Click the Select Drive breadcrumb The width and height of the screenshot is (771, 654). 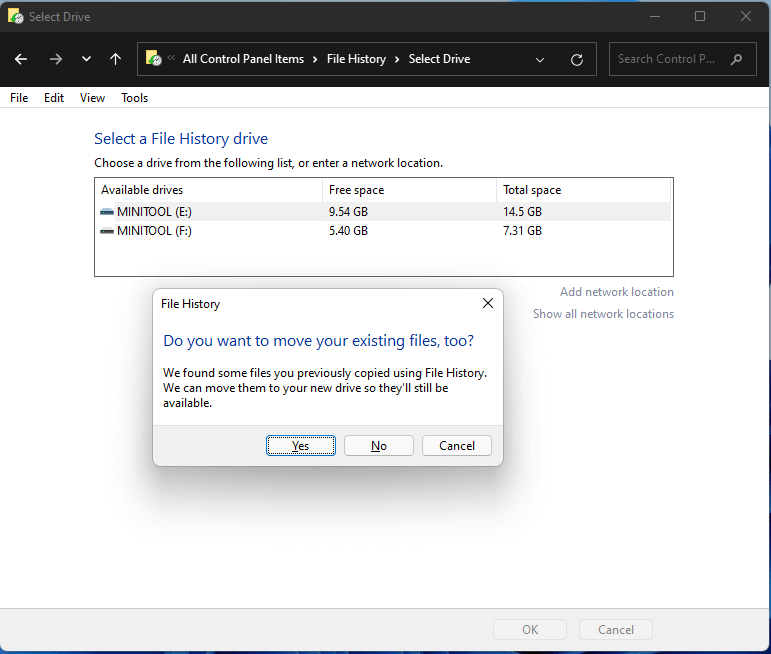pos(439,59)
